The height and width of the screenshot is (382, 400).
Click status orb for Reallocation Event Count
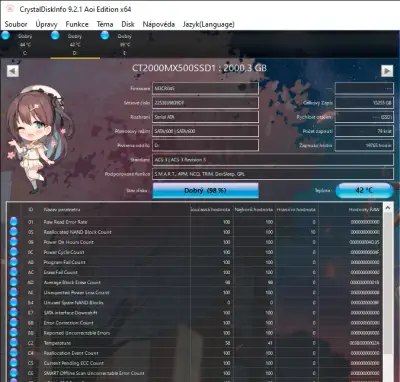tap(14, 353)
